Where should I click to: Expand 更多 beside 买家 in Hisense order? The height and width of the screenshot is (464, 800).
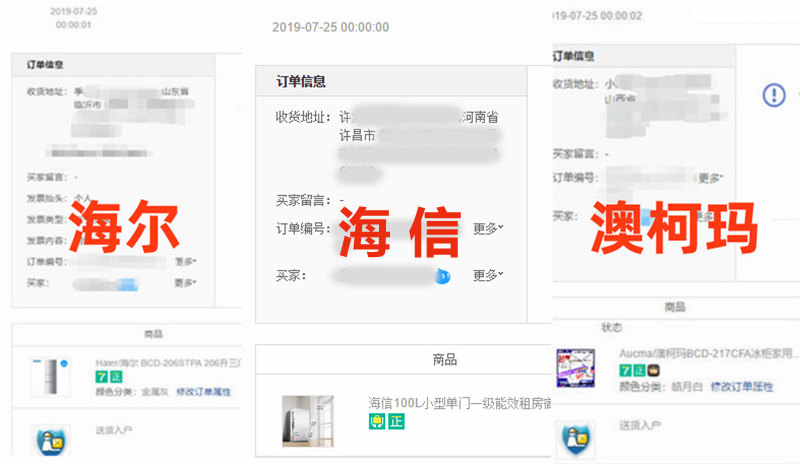click(488, 275)
